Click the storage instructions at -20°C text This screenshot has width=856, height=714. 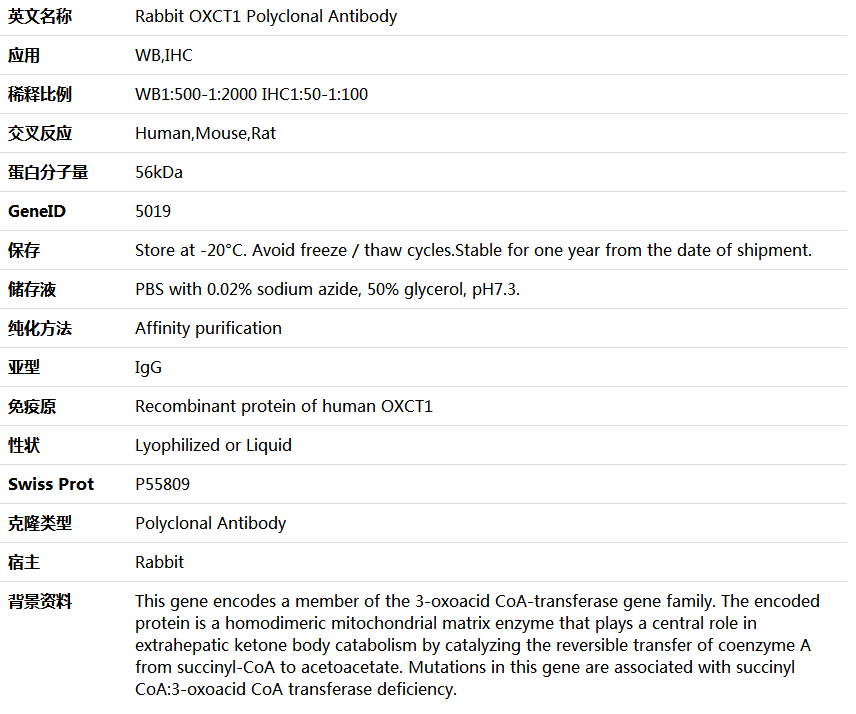click(473, 251)
